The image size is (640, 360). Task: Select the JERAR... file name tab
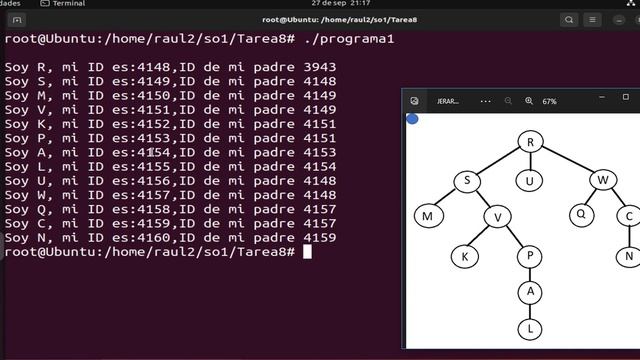[x=448, y=102]
